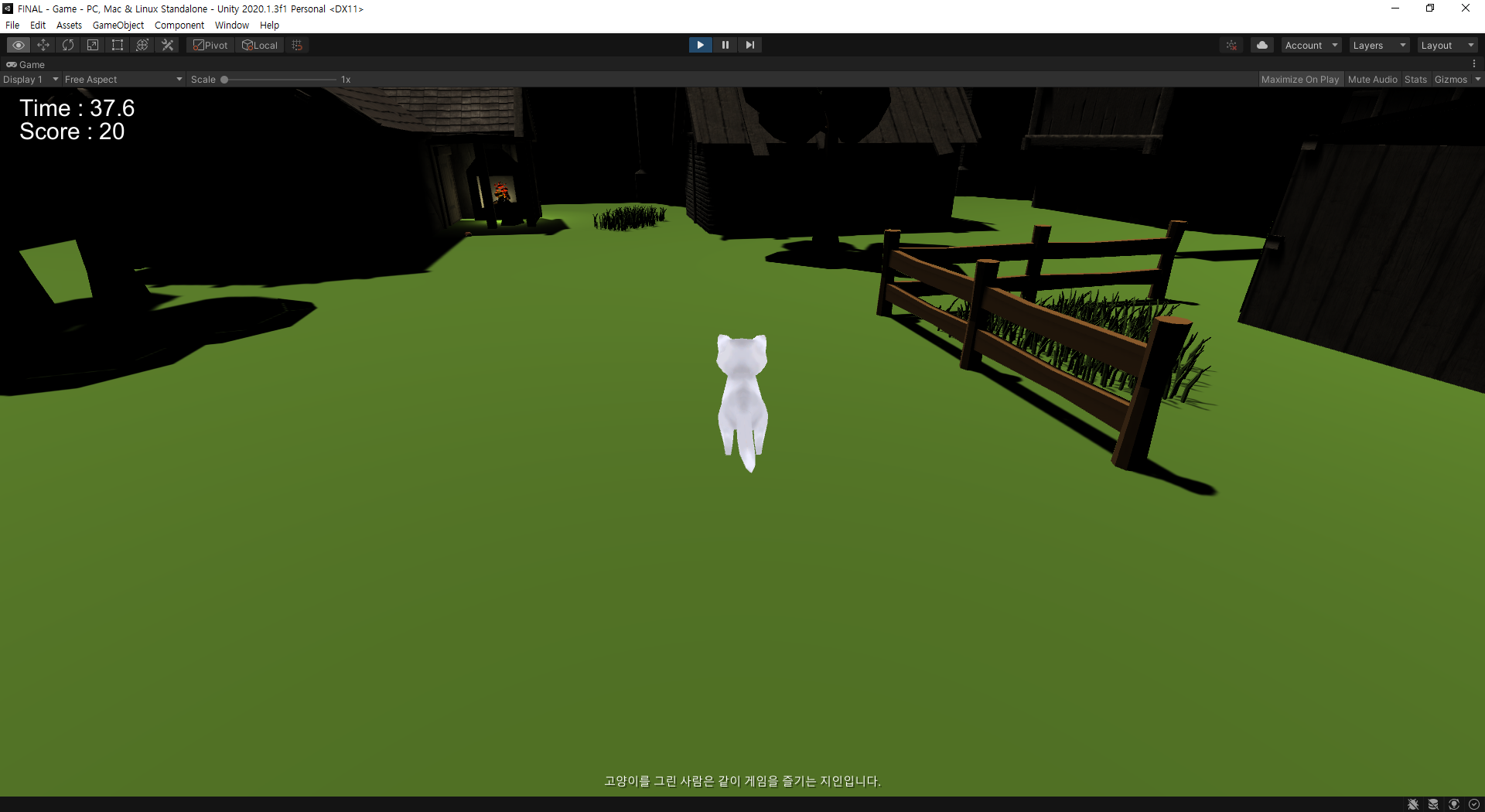
Task: Select the Scale tool
Action: tap(92, 45)
